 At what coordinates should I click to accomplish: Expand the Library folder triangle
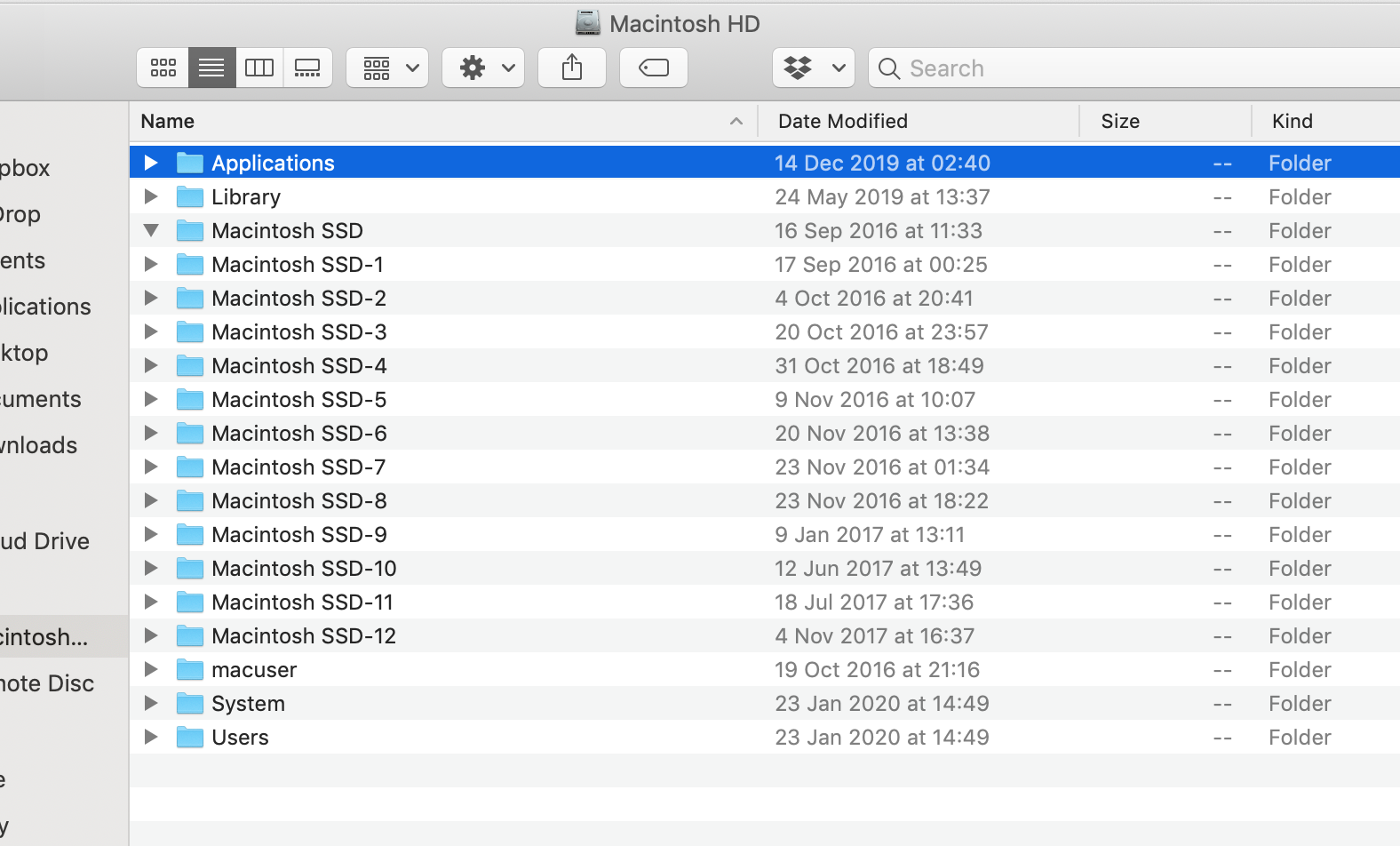[x=151, y=196]
